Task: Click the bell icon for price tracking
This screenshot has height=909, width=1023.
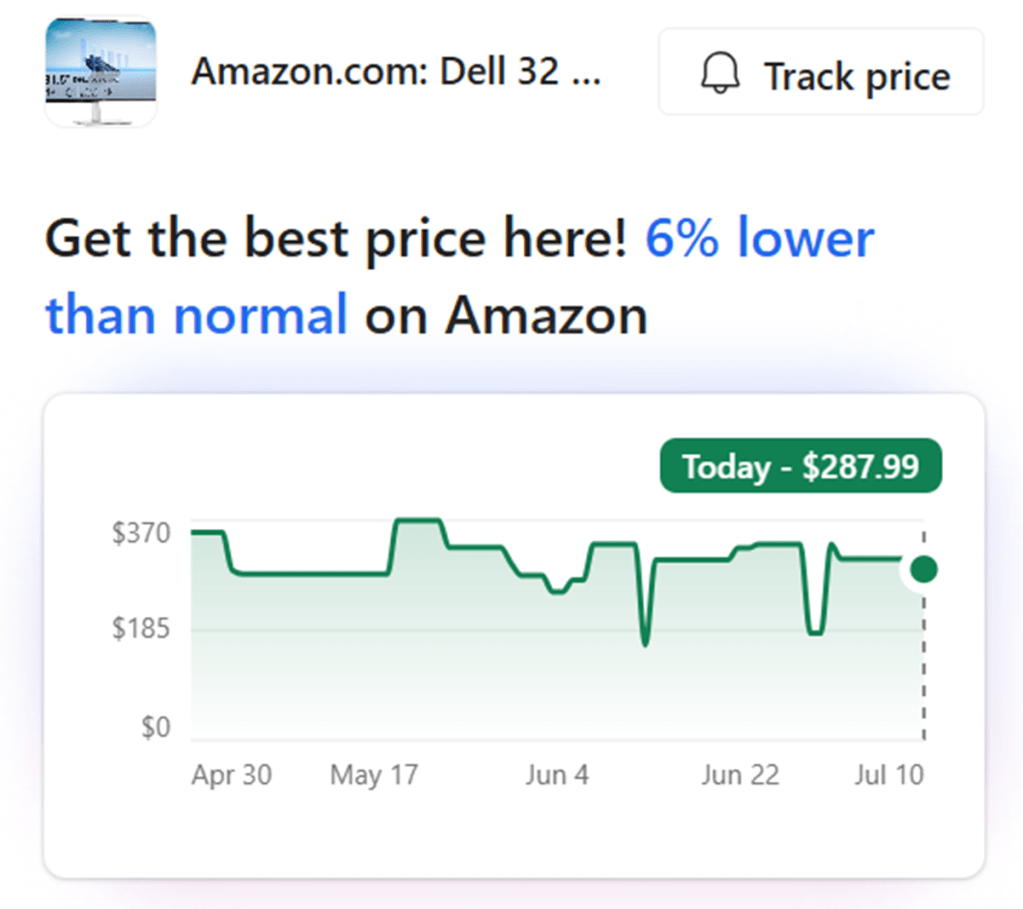Action: tap(720, 73)
